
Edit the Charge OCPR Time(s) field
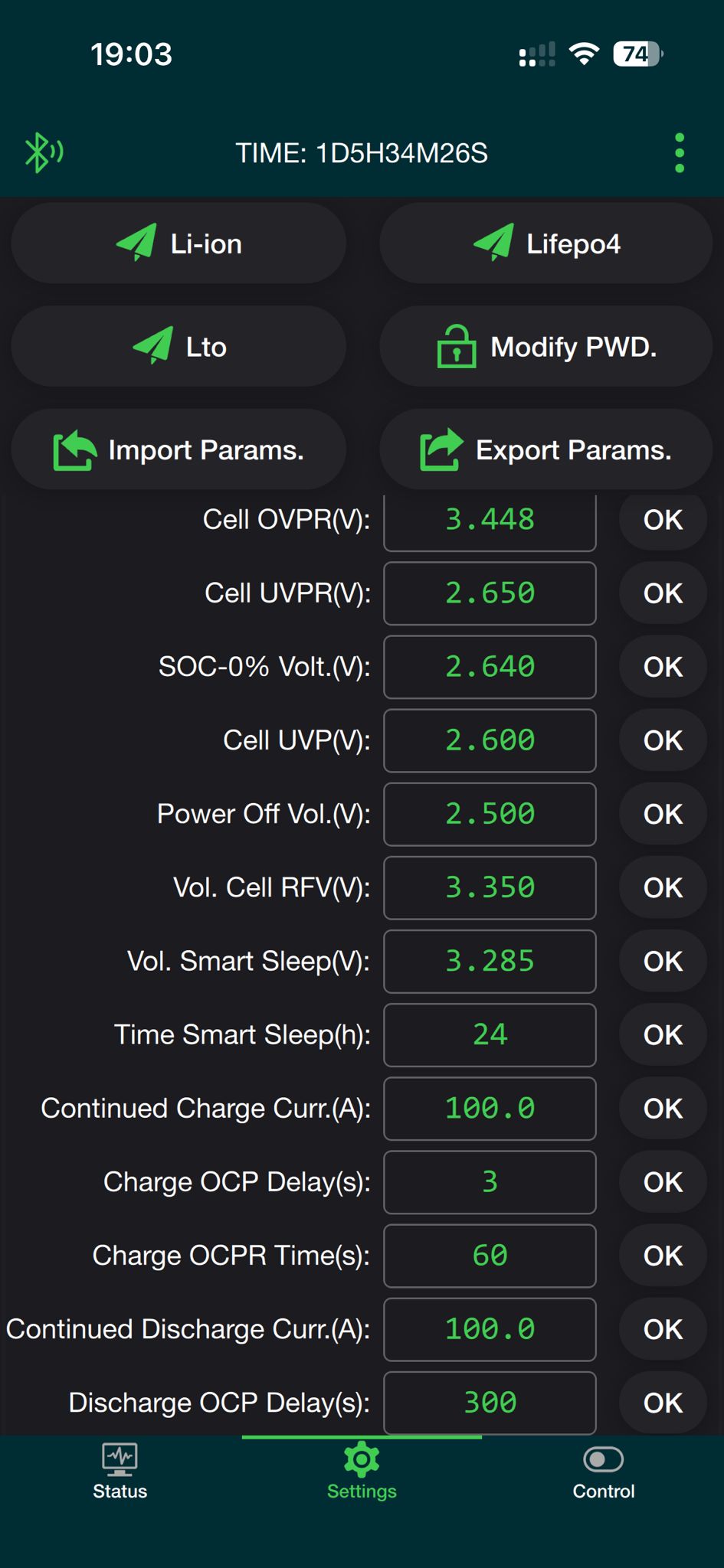[490, 1256]
